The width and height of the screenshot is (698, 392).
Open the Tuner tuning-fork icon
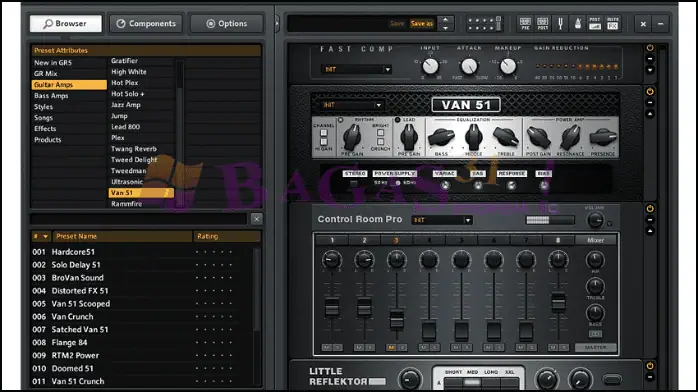coord(560,24)
